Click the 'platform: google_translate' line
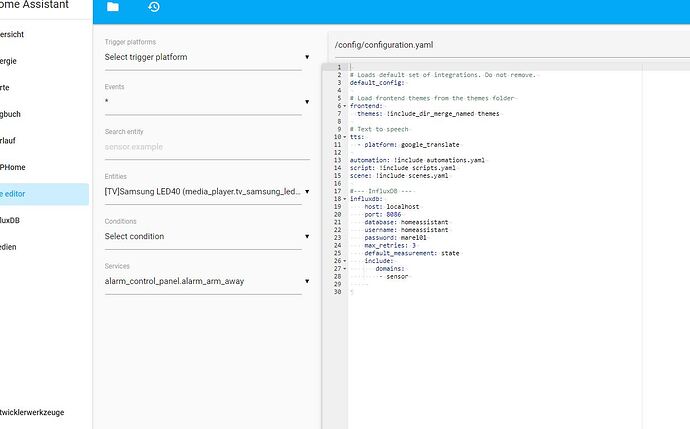Viewport: 690px width, 429px height. click(x=411, y=145)
